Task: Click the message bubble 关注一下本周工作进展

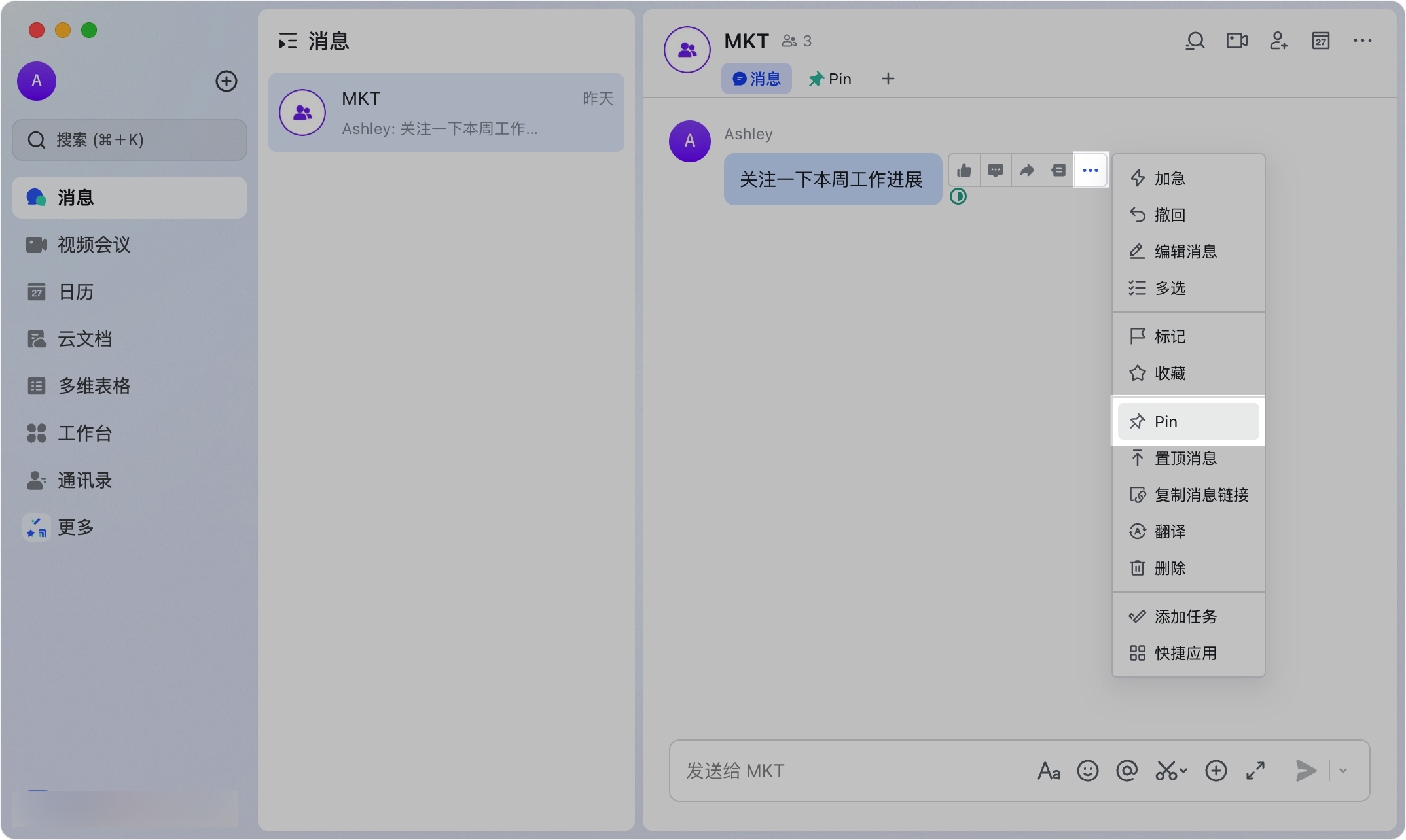Action: 833,179
